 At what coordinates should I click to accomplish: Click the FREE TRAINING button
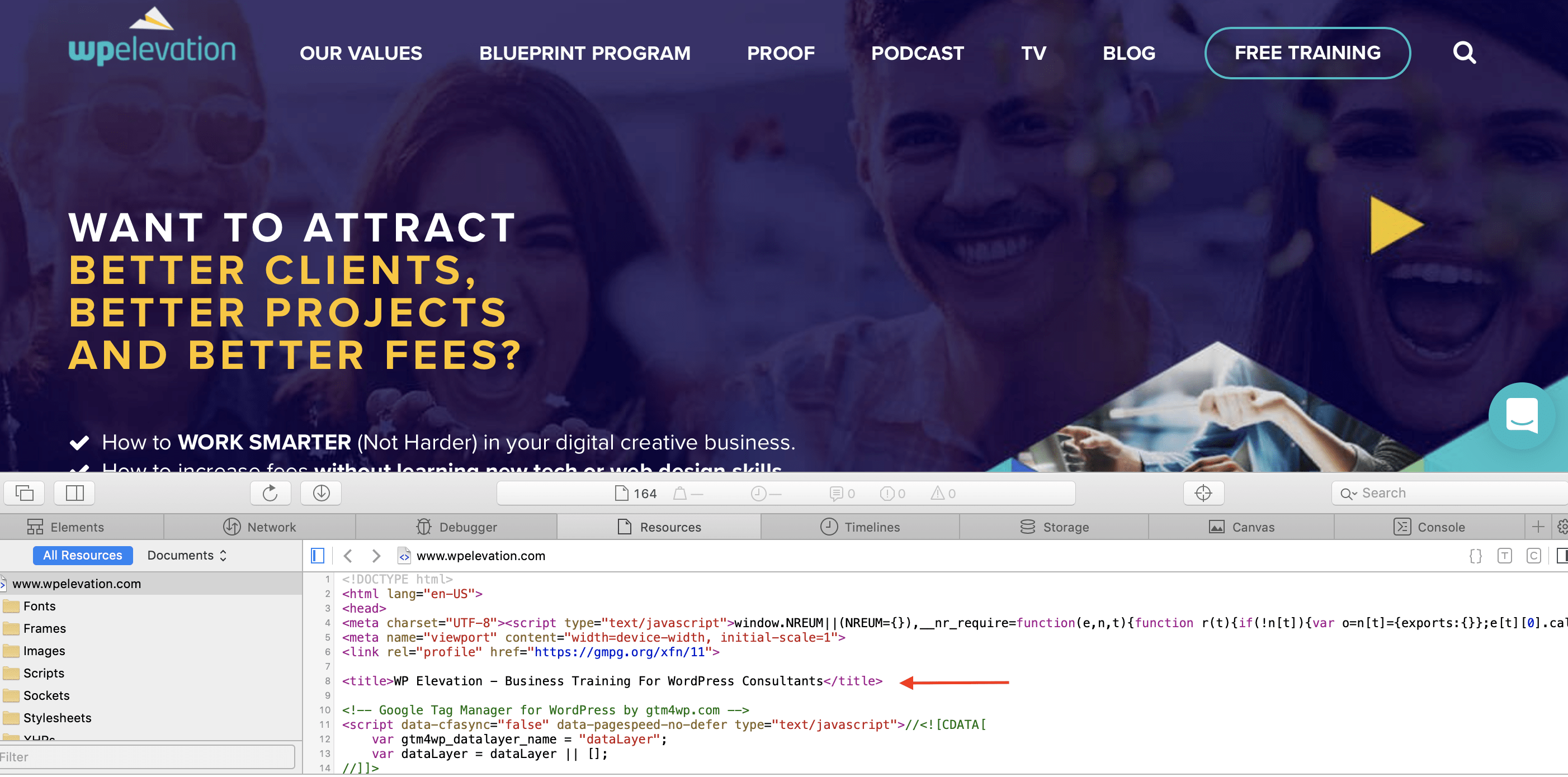point(1307,53)
